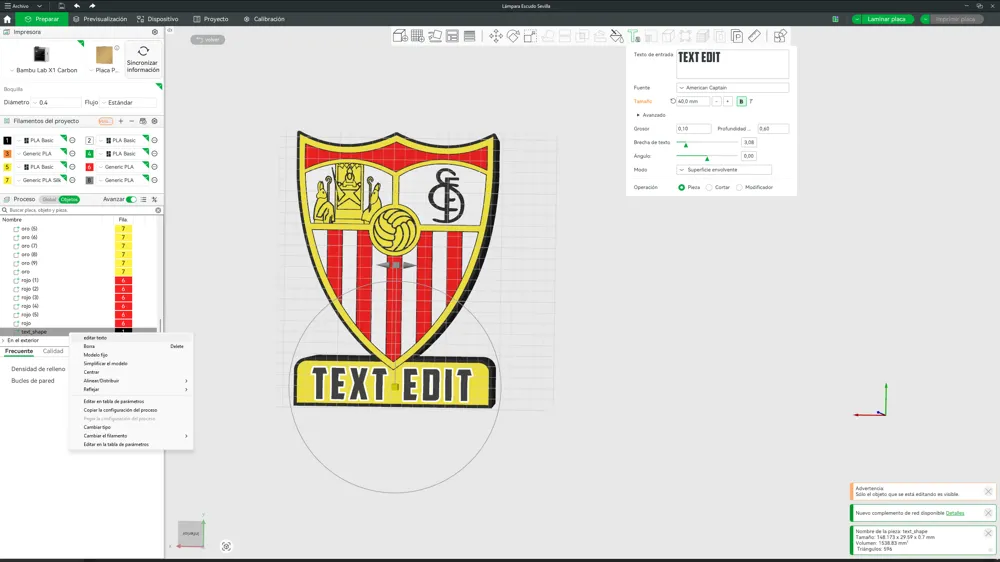1000x562 pixels.
Task: Open the Assembly view icon
Action: [x=780, y=36]
